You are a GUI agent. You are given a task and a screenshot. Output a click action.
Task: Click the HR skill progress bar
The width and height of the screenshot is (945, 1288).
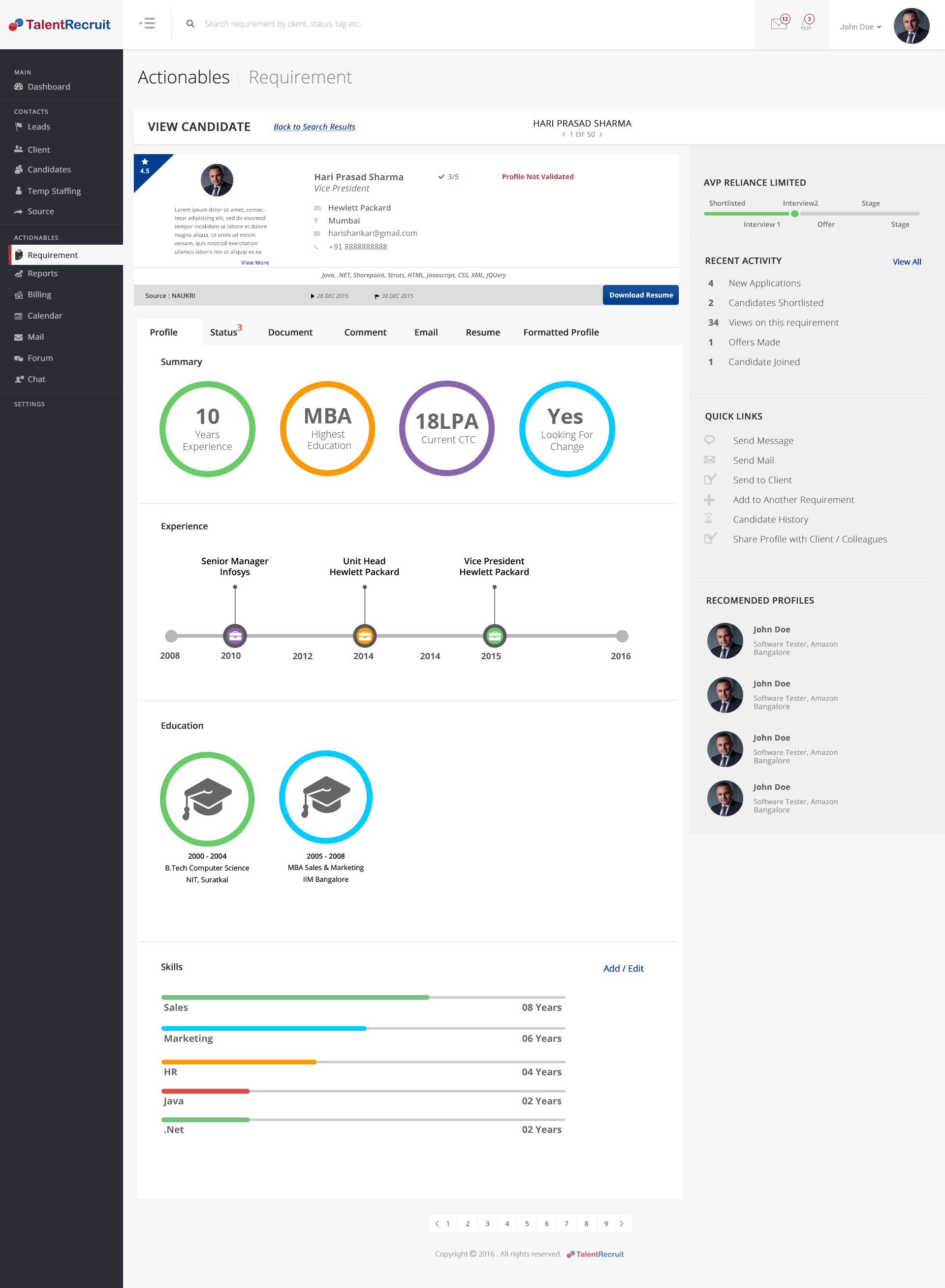[363, 1062]
